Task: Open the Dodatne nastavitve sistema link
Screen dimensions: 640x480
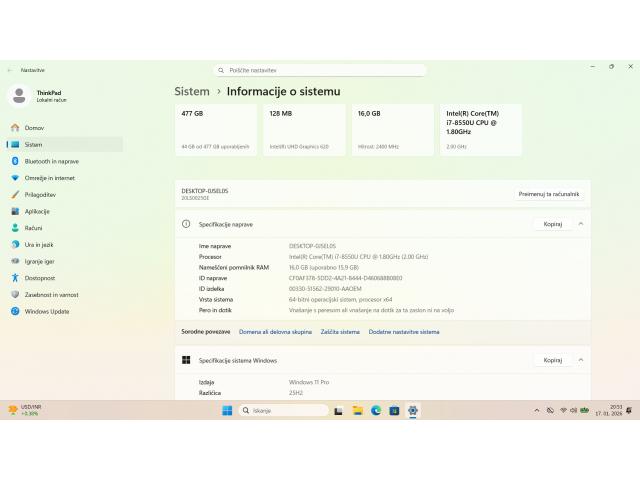Action: click(404, 332)
